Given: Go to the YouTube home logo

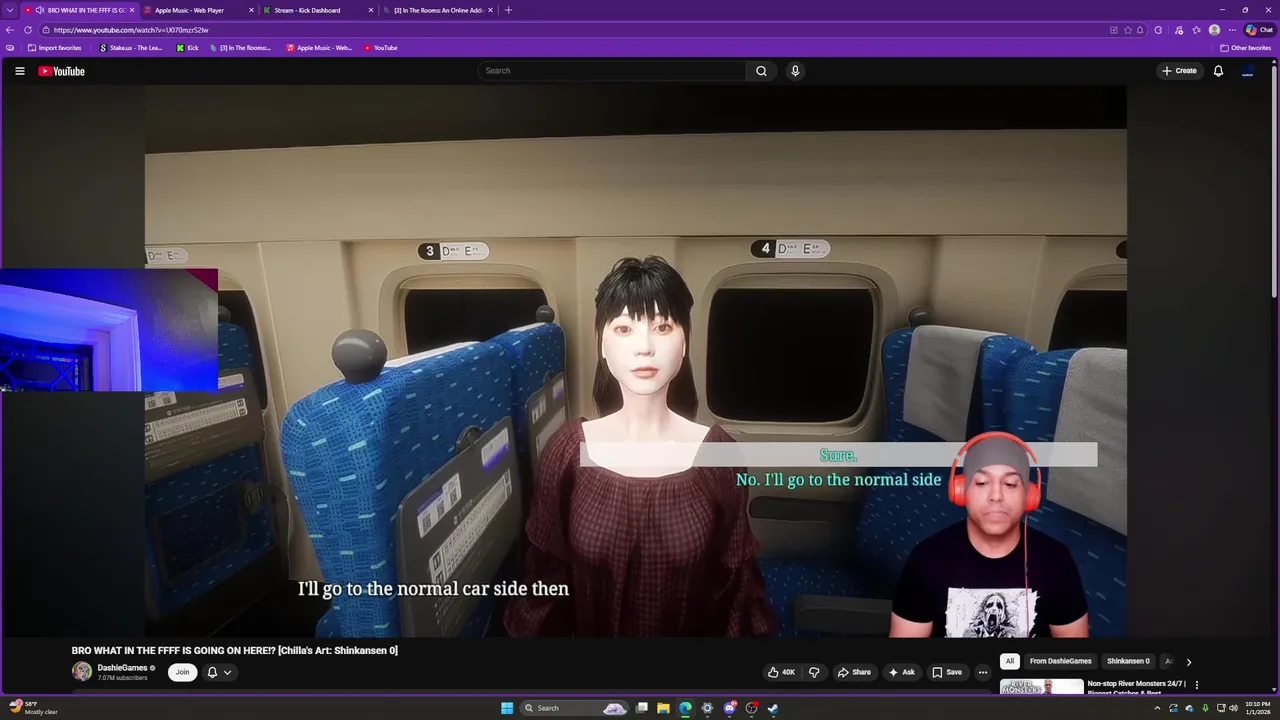Looking at the screenshot, I should point(61,71).
